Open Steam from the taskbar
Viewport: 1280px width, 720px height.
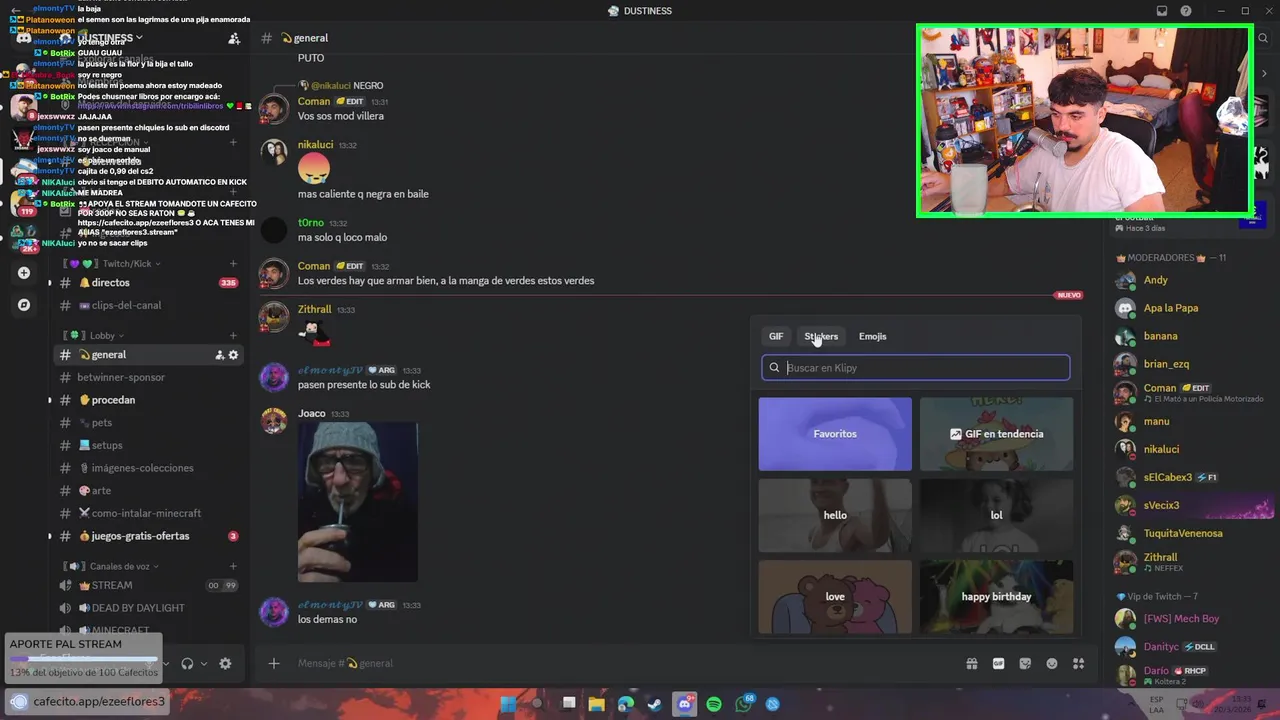click(x=655, y=704)
